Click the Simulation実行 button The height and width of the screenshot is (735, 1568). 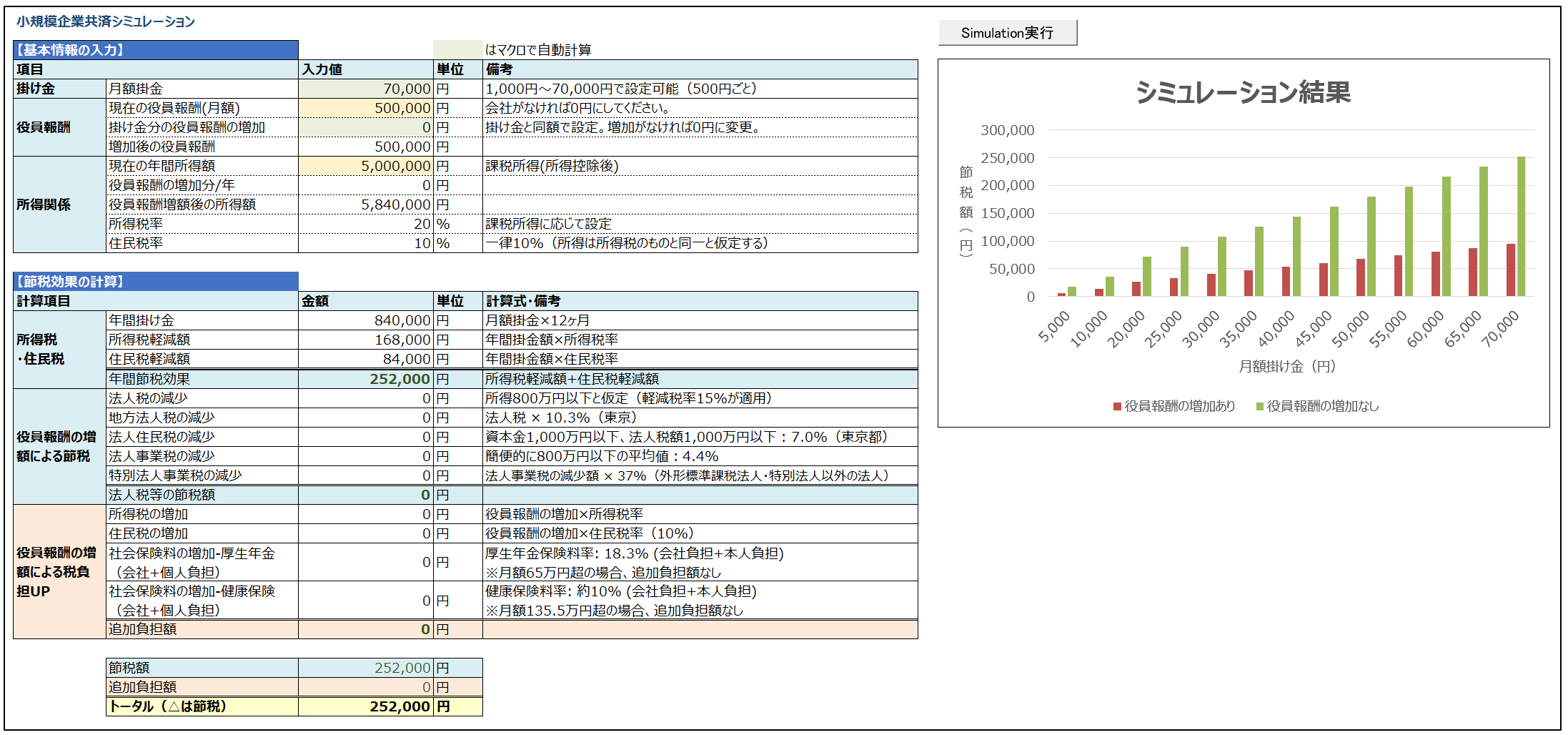click(x=1006, y=33)
